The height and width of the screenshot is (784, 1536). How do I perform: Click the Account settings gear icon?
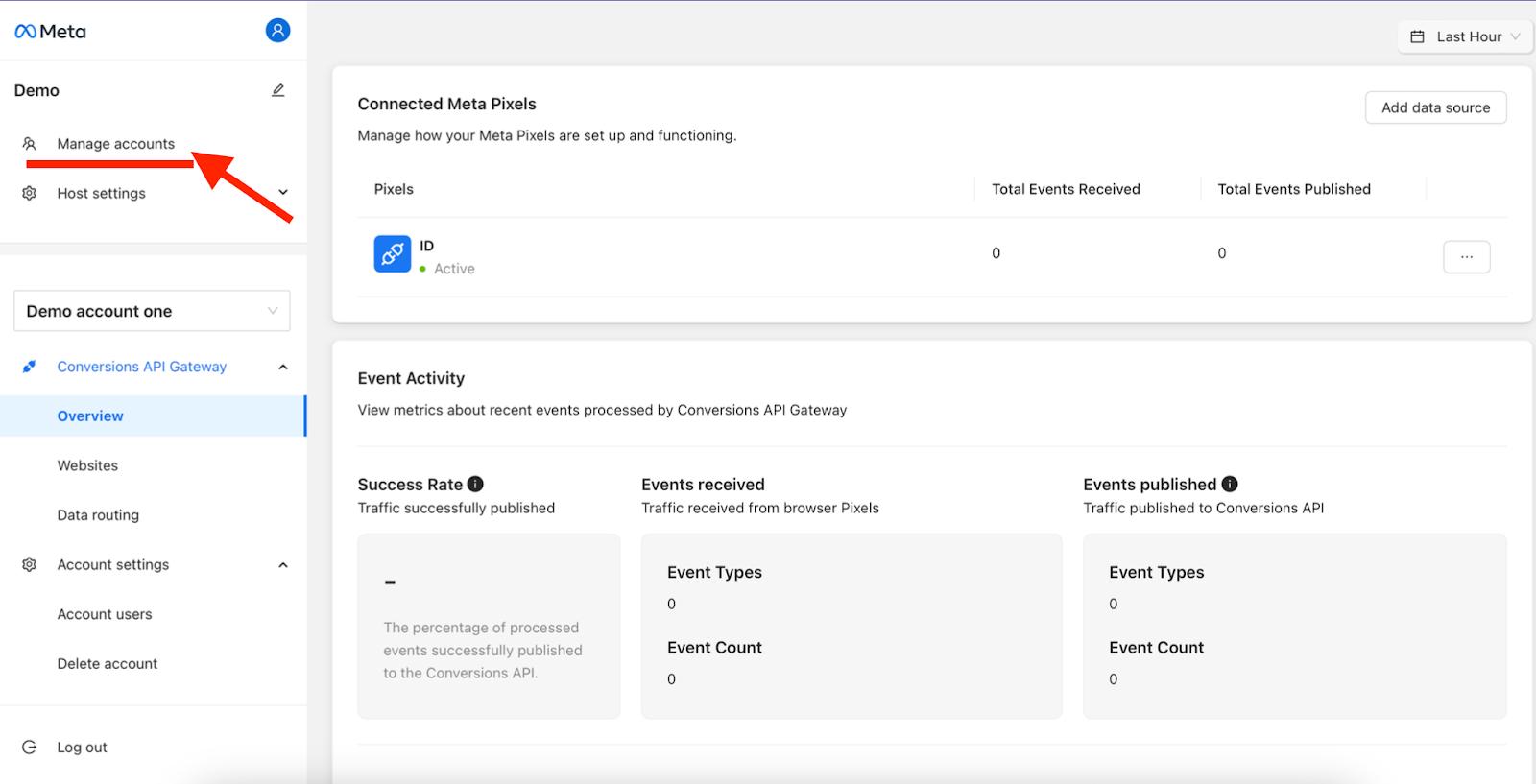click(x=30, y=564)
